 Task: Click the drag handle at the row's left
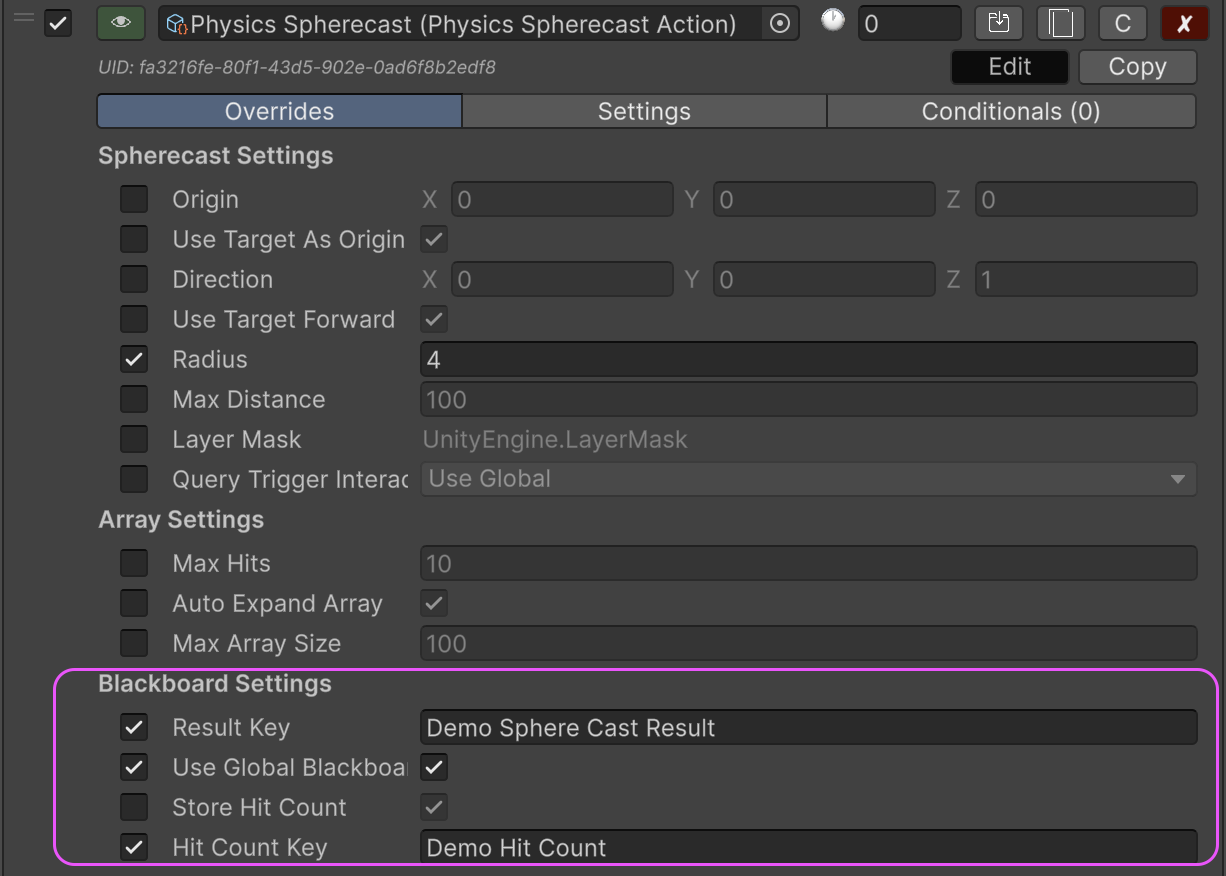[22, 18]
